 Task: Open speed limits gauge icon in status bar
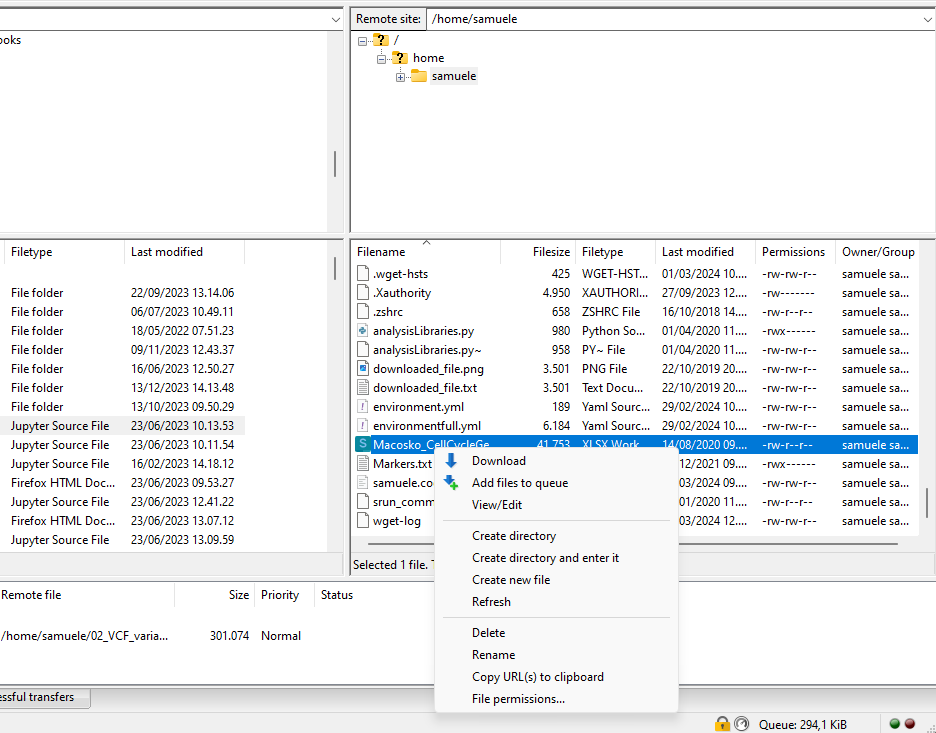741,723
